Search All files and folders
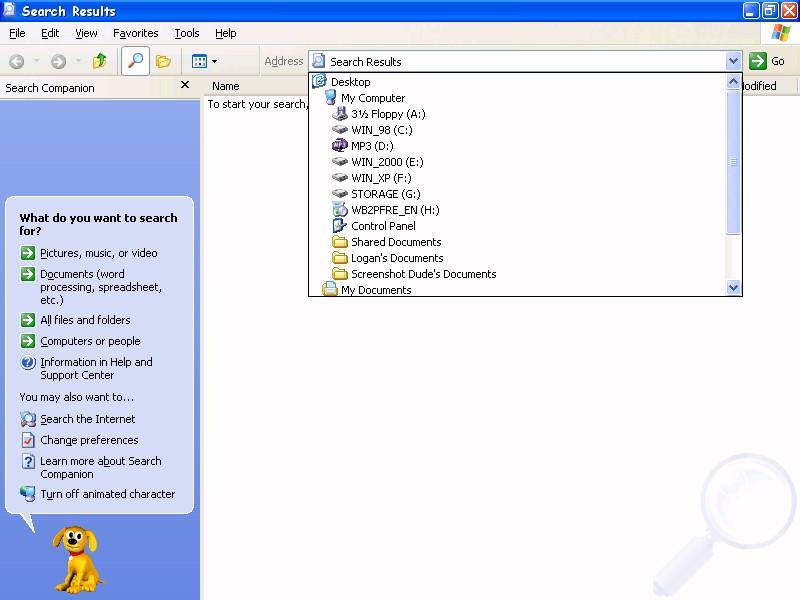The width and height of the screenshot is (800, 600). (85, 320)
